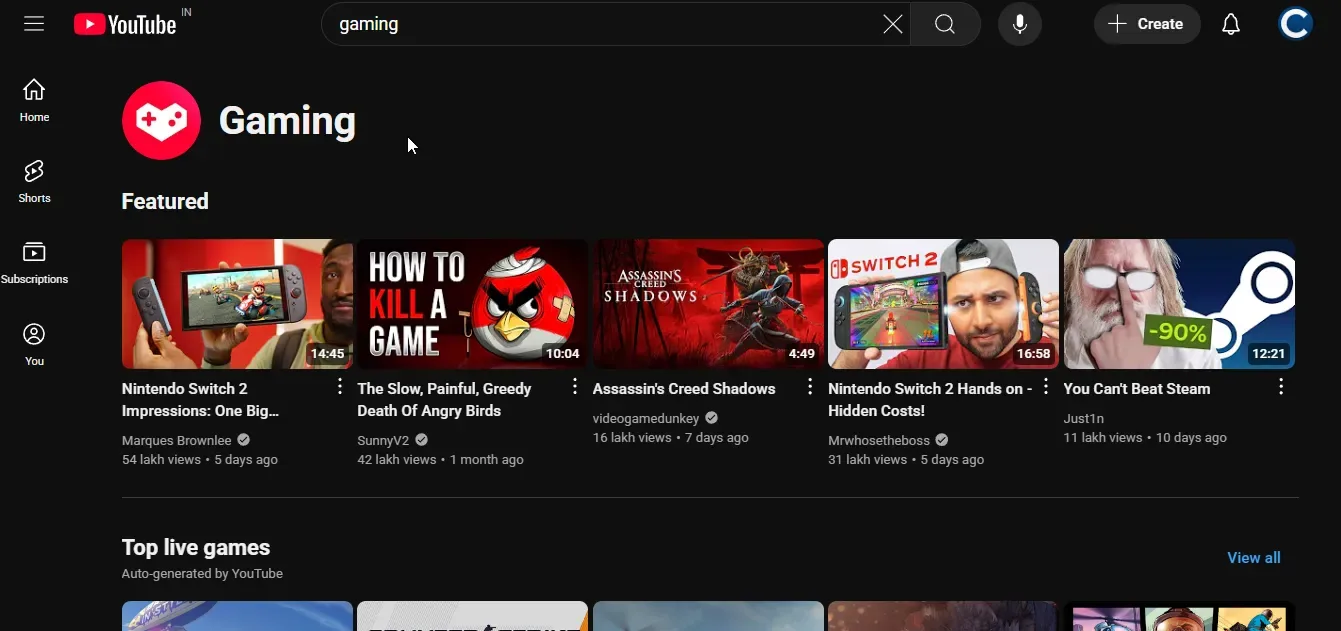
Task: Open options for Angry Birds video
Action: point(575,386)
